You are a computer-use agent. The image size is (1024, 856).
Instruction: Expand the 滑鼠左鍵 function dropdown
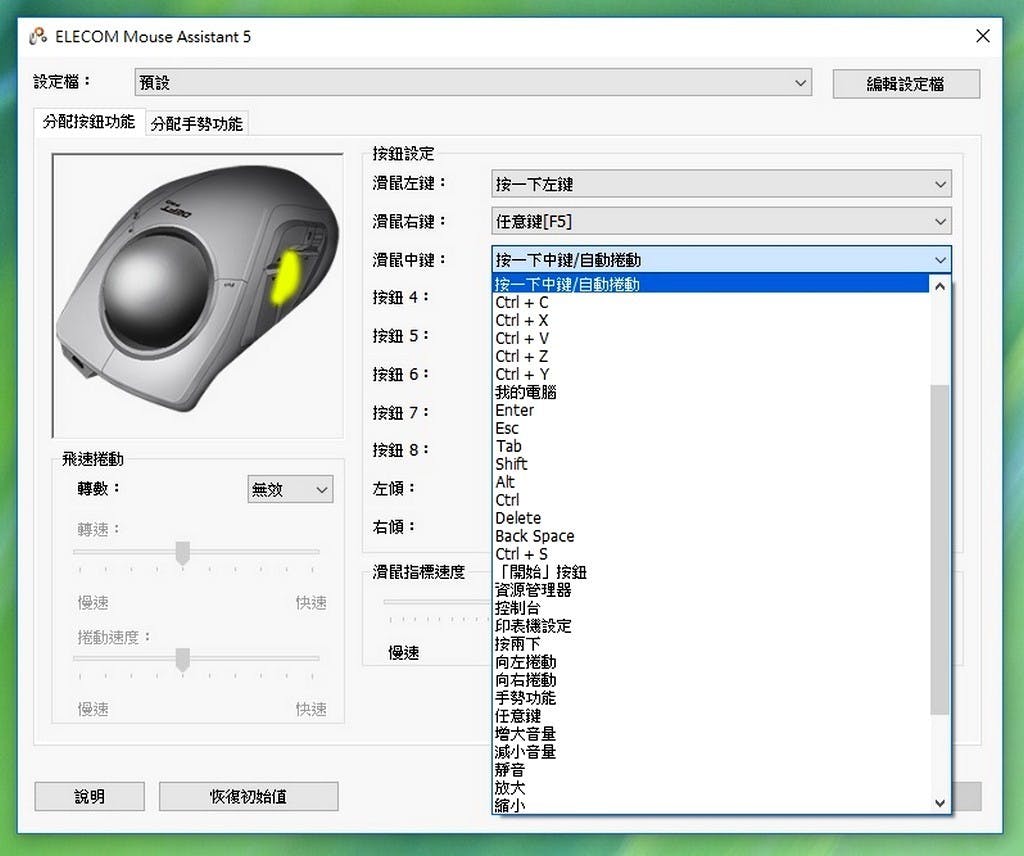pos(721,184)
